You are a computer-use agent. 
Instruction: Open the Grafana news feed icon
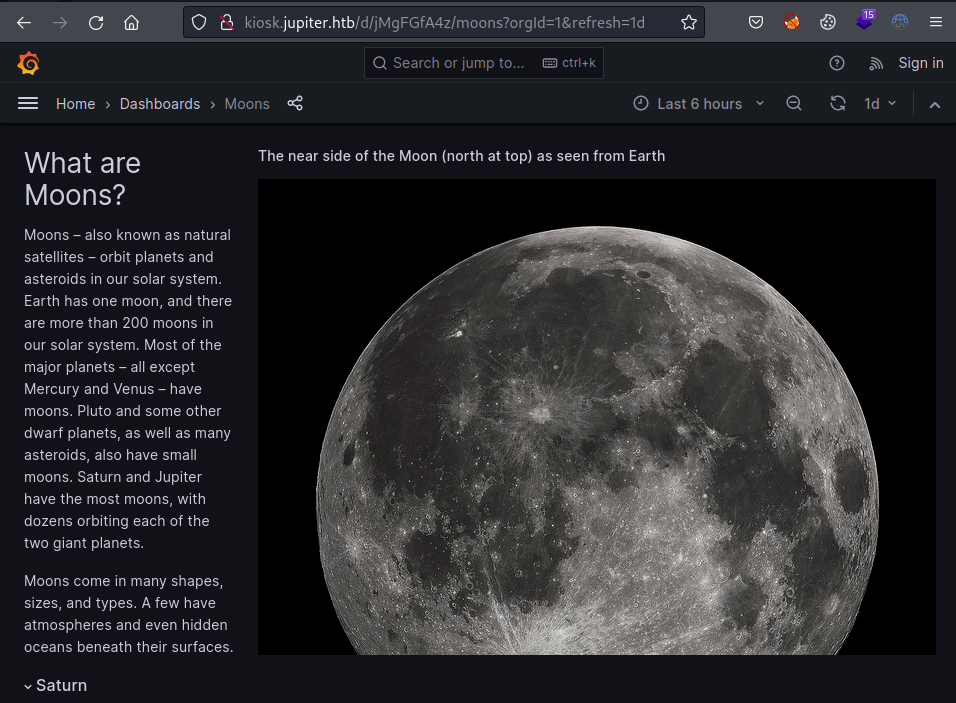tap(876, 63)
